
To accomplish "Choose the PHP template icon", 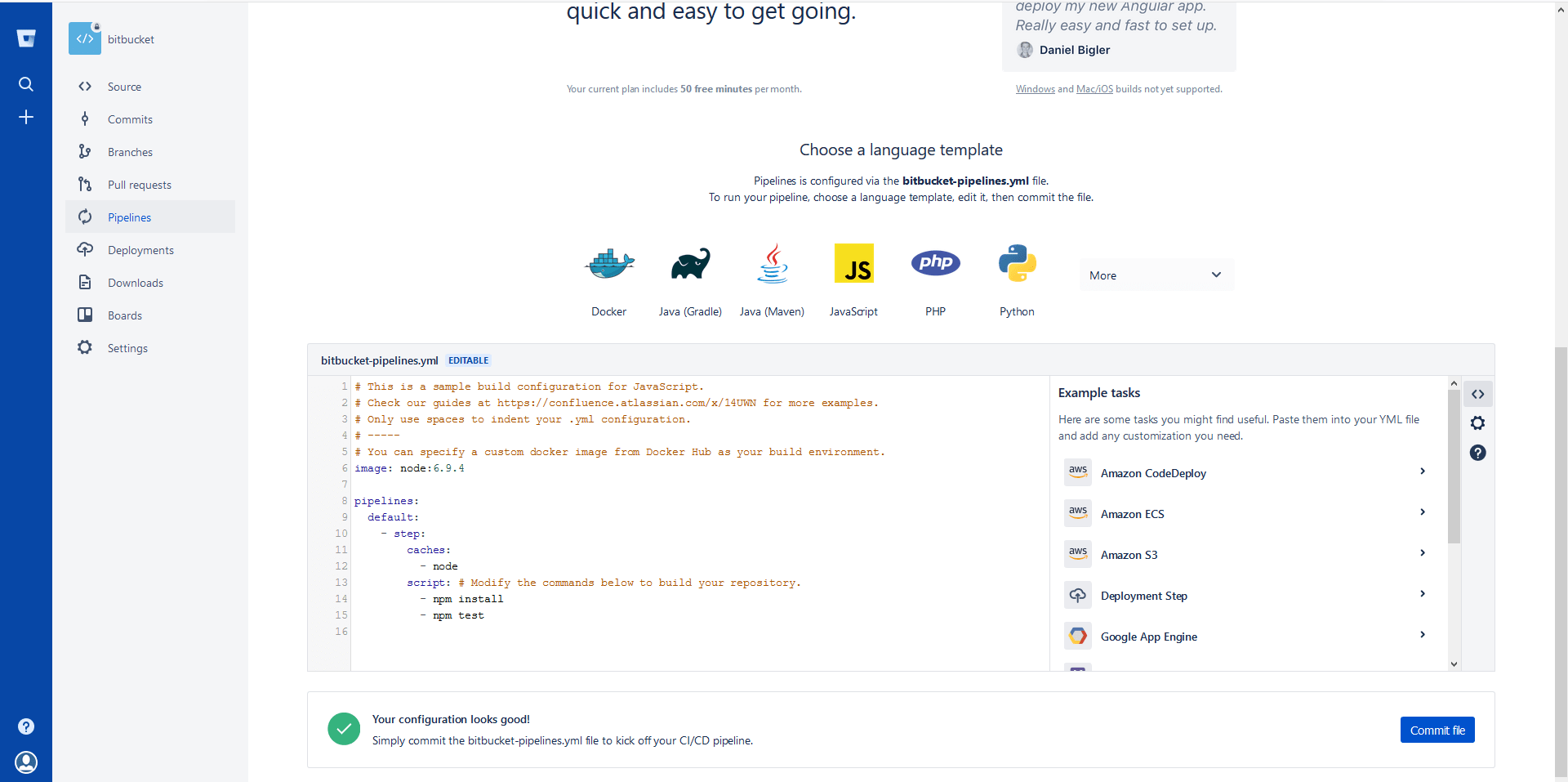I will click(x=935, y=263).
